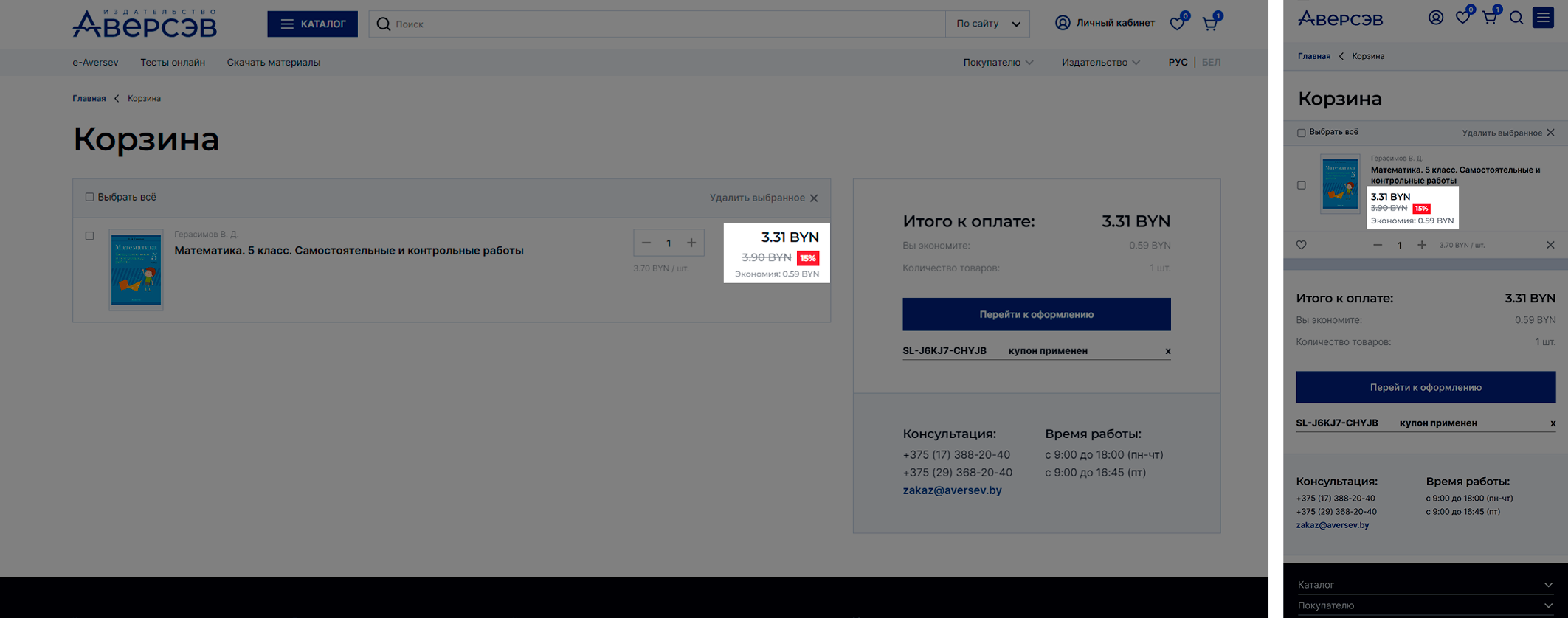Image resolution: width=1568 pixels, height=618 pixels.
Task: Go to Скачать материалы menu item
Action: point(273,63)
